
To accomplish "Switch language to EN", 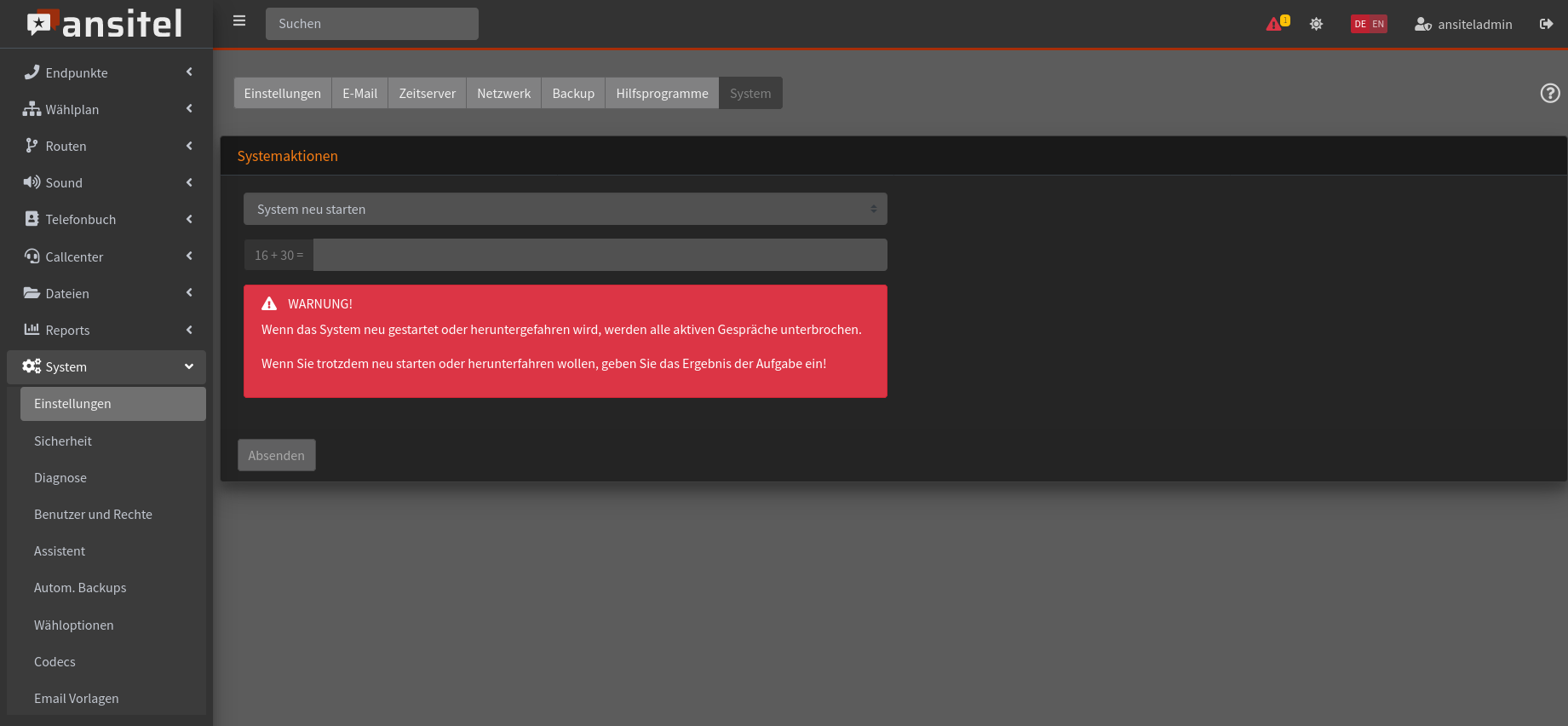I will click(1378, 24).
